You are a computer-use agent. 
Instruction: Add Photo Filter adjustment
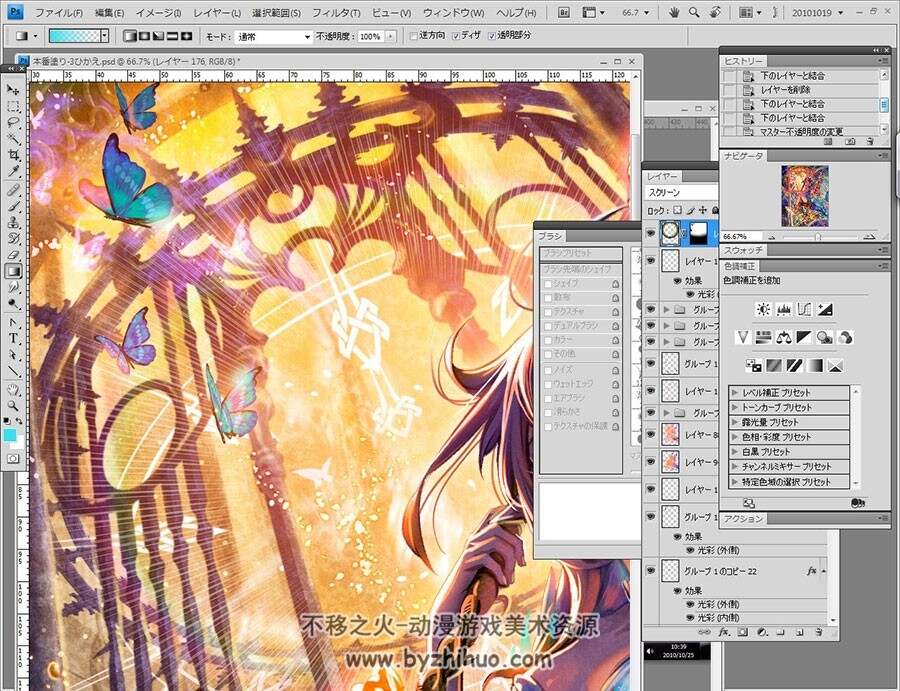tap(825, 337)
